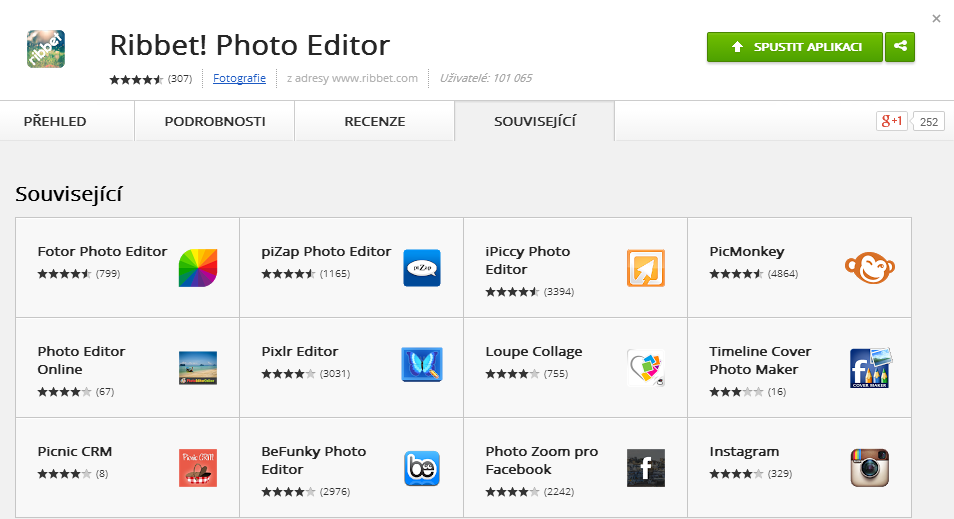Viewport: 954px width, 519px height.
Task: Open the piZap Photo Editor speech bubble icon
Action: 422,268
